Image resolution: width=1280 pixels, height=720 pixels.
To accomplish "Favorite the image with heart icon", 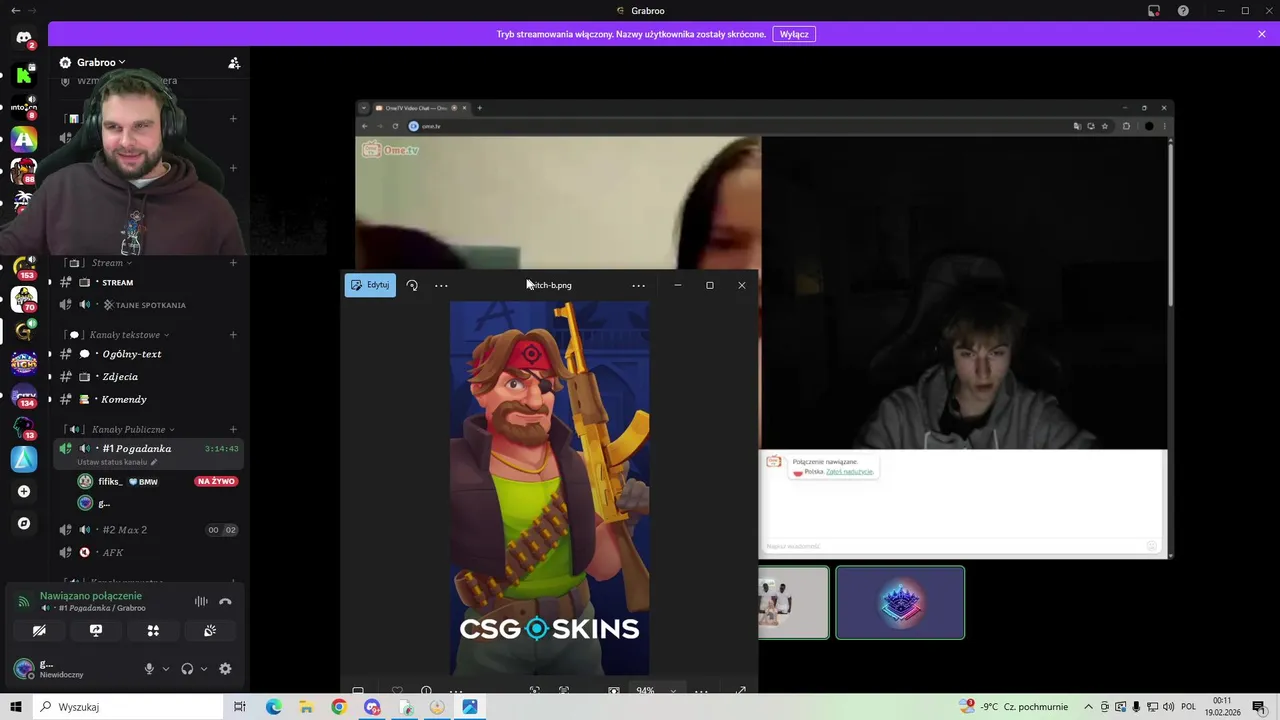I will click(x=397, y=691).
